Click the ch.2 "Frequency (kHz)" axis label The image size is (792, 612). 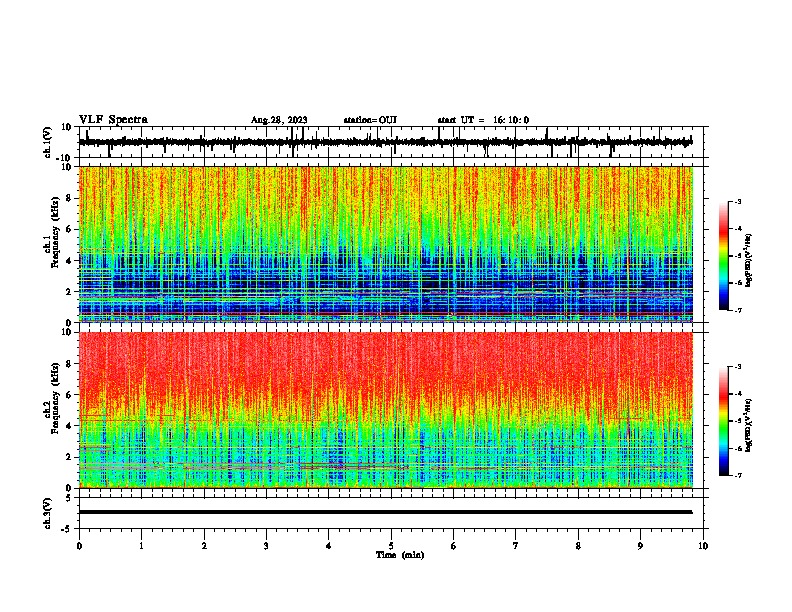[56, 398]
